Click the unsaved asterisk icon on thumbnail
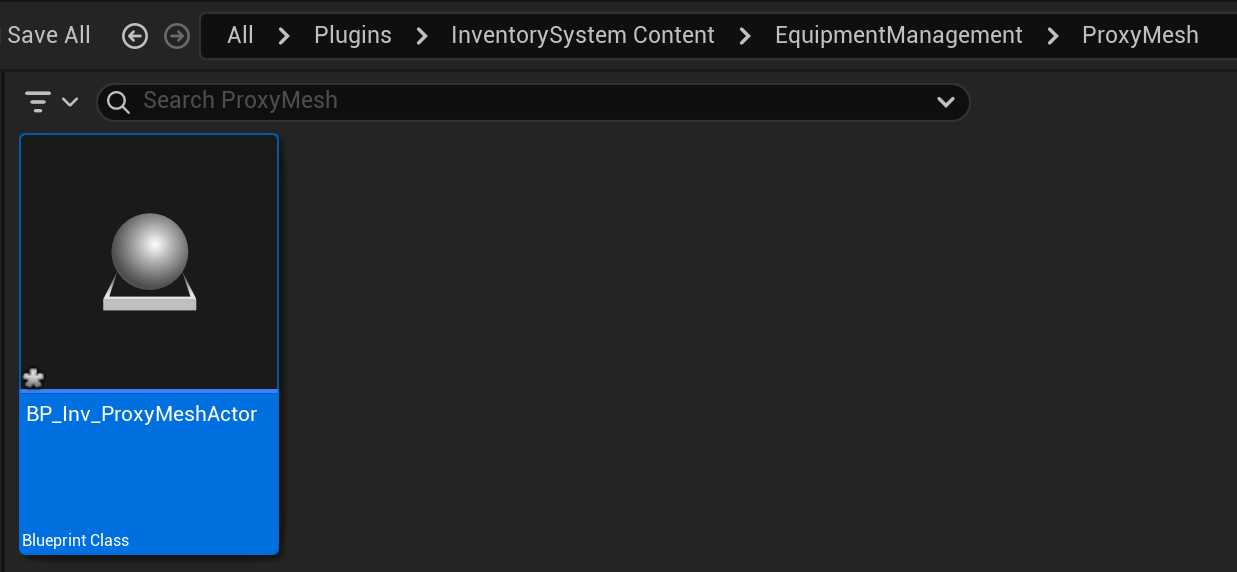Image resolution: width=1237 pixels, height=572 pixels. tap(33, 378)
